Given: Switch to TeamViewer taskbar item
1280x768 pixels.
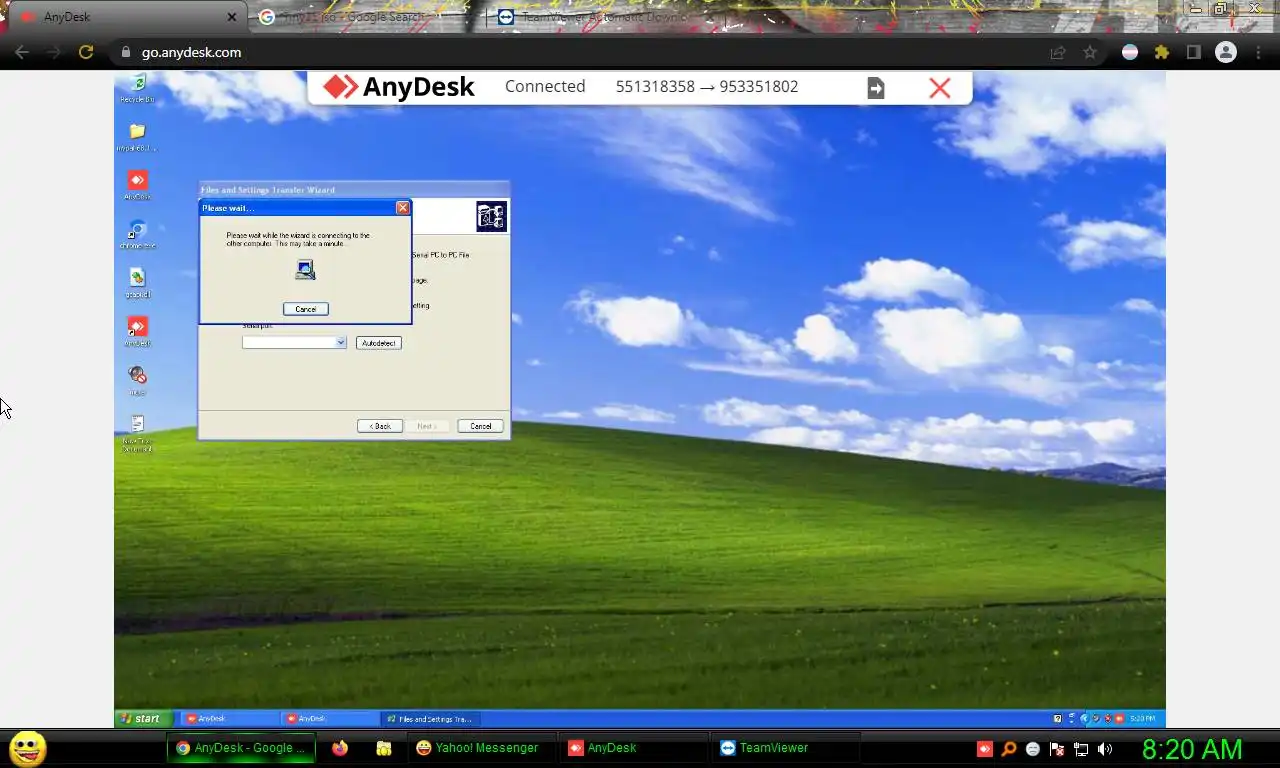Looking at the screenshot, I should click(786, 748).
